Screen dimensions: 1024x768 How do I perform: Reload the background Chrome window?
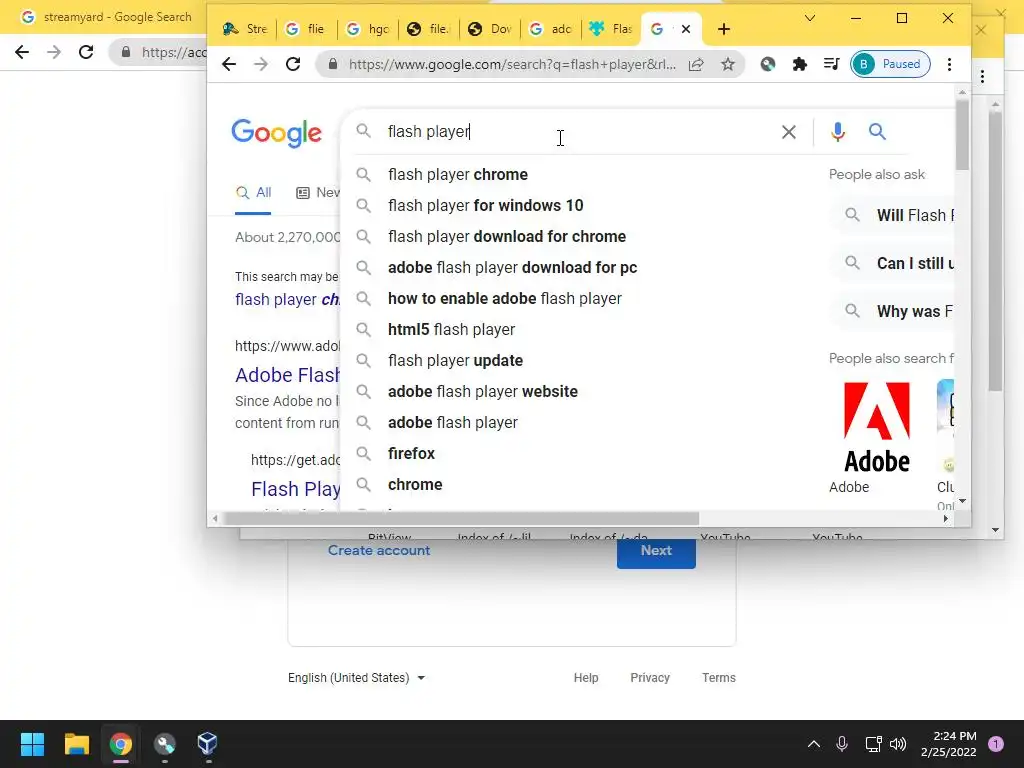click(86, 52)
